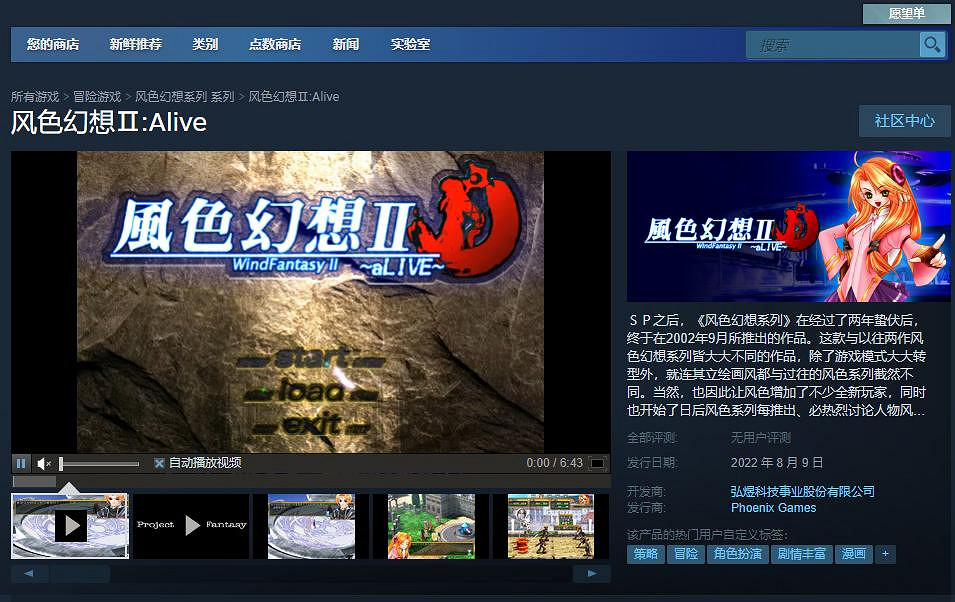955x602 pixels.
Task: Disable the 自动播放视频 autoplay option
Action: point(159,462)
